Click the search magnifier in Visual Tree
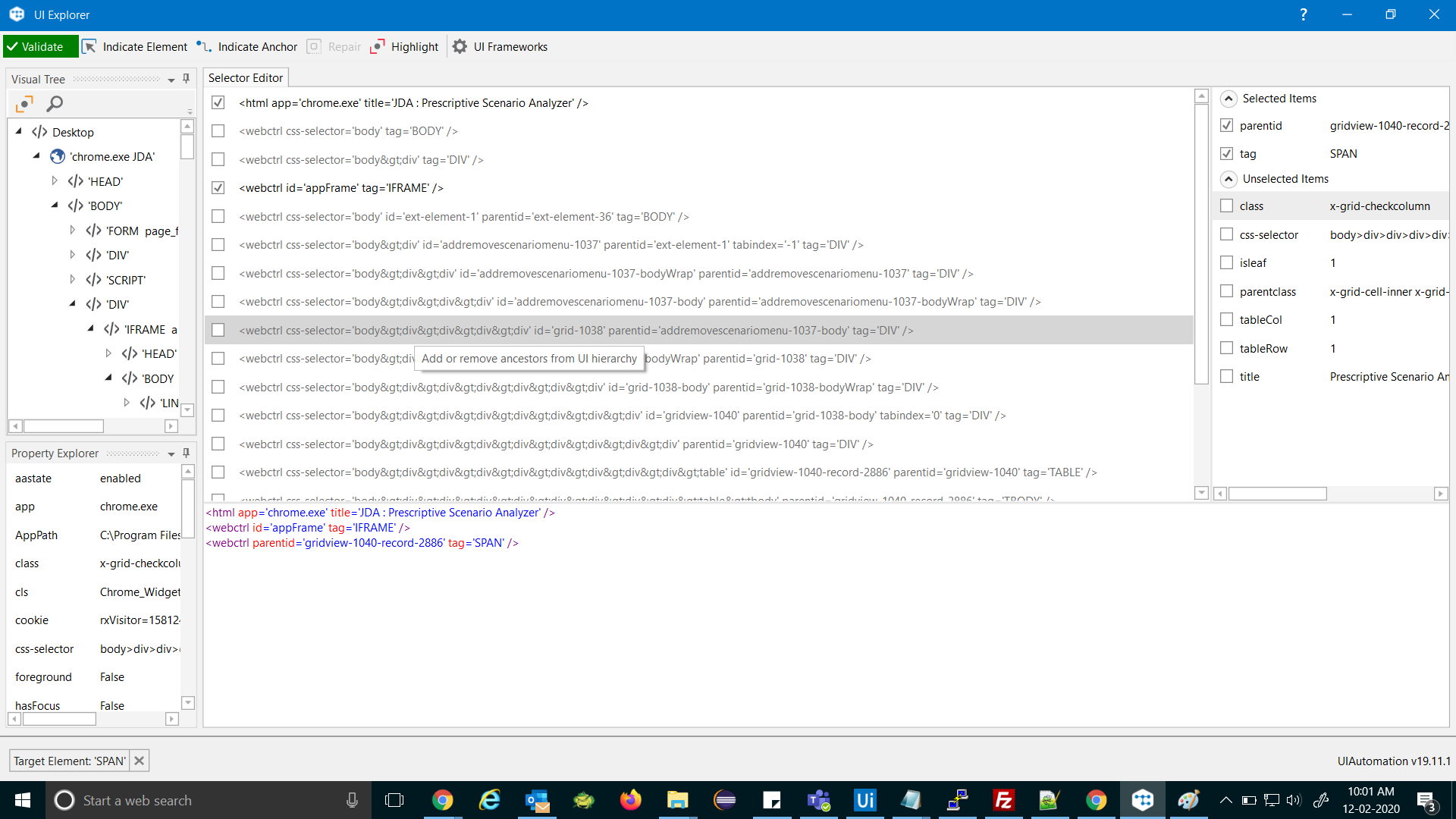The width and height of the screenshot is (1456, 819). click(x=55, y=104)
